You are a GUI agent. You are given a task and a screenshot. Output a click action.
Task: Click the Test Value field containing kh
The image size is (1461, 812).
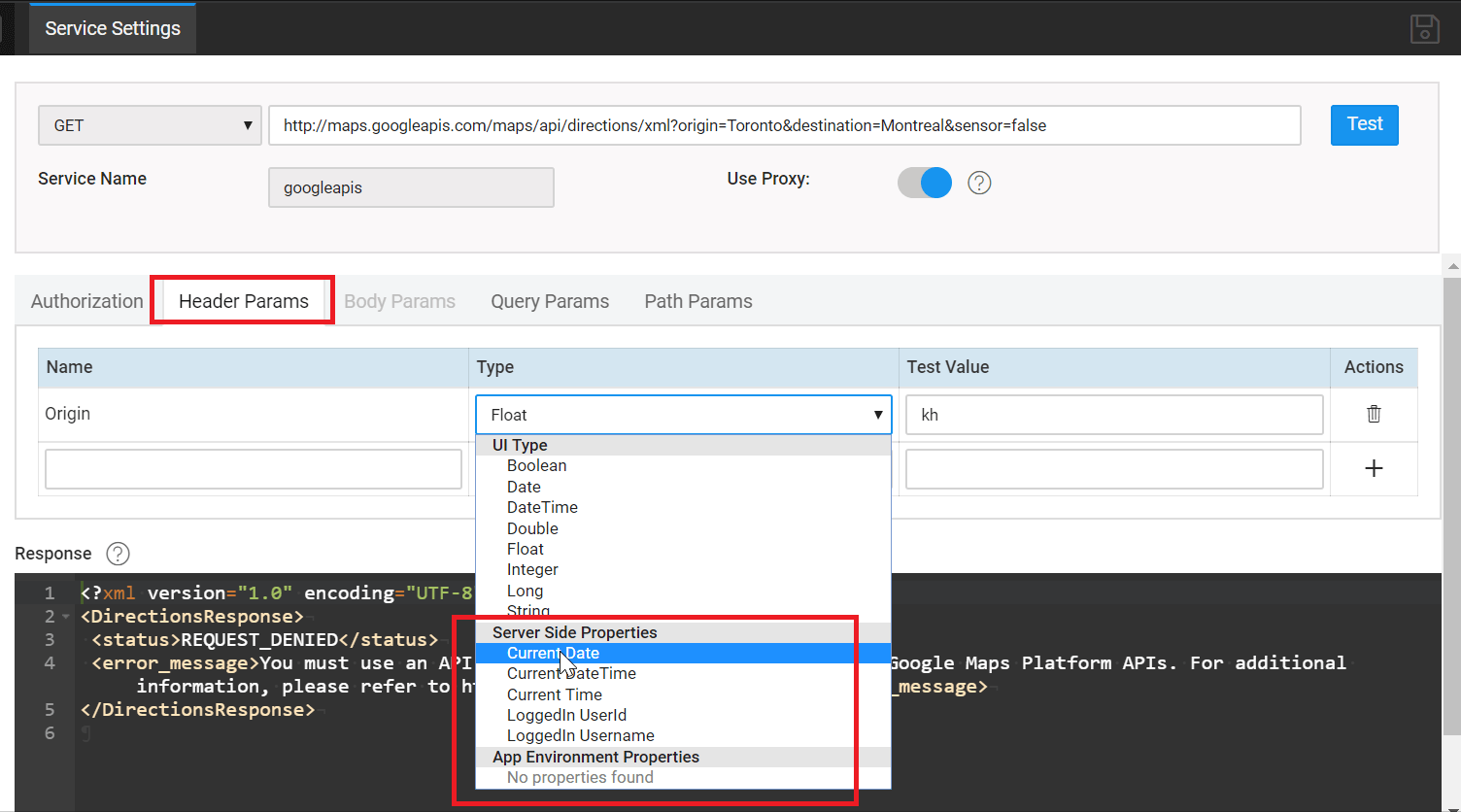(x=1113, y=415)
